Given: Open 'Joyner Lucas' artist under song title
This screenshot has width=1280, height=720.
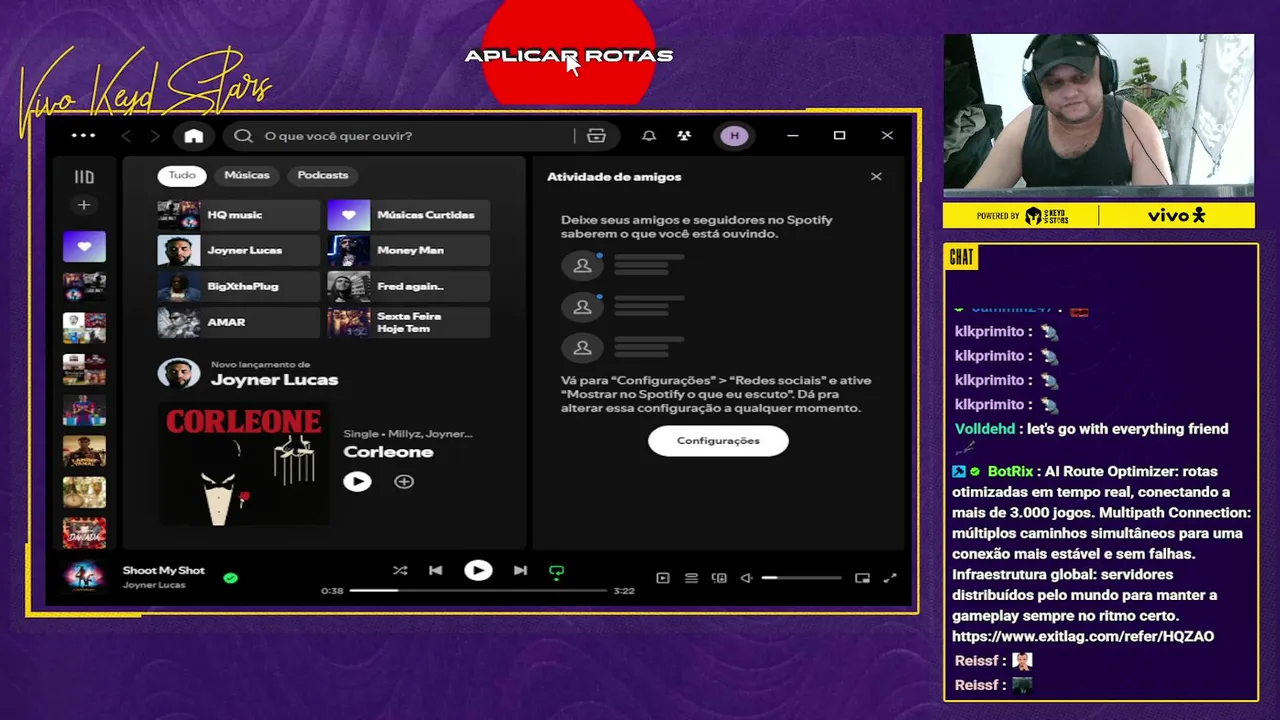Looking at the screenshot, I should coord(154,585).
